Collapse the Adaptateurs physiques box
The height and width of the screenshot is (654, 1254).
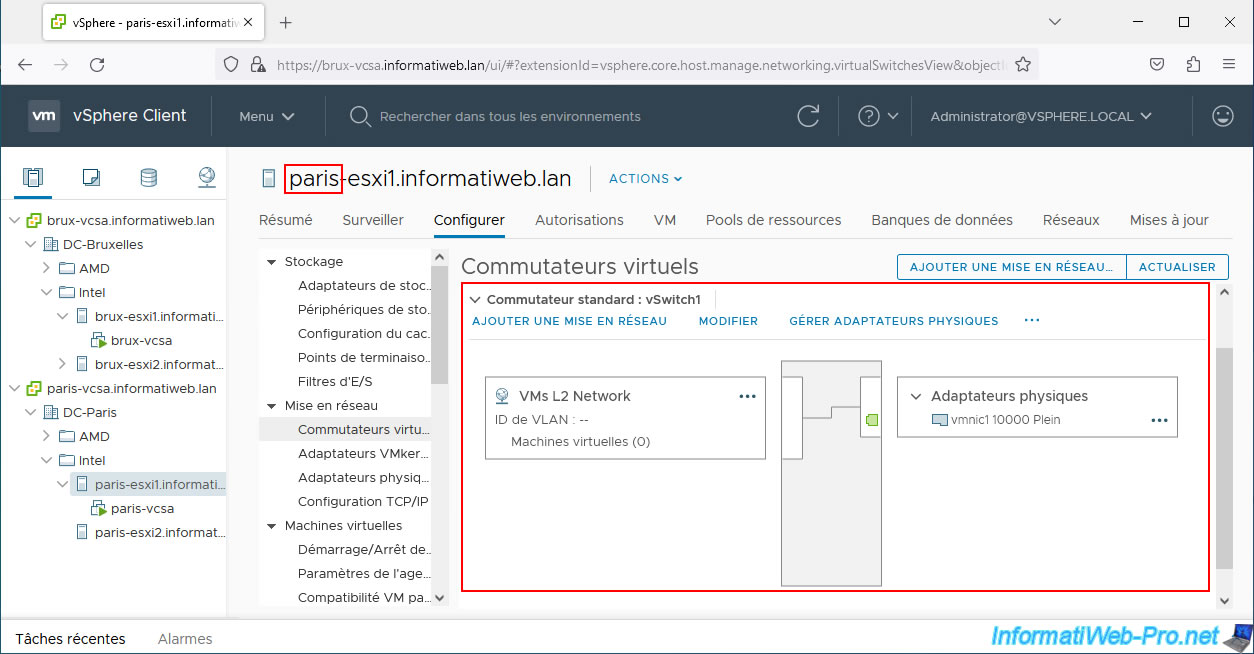tap(916, 396)
